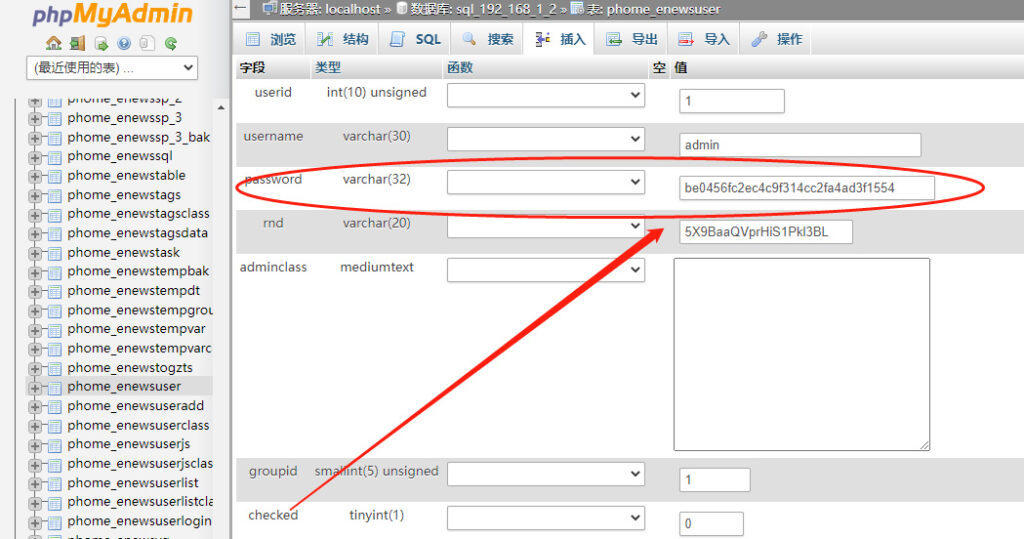Expand the phome_enewssql tree node
Screen dimensions: 1024x539
coord(36,156)
